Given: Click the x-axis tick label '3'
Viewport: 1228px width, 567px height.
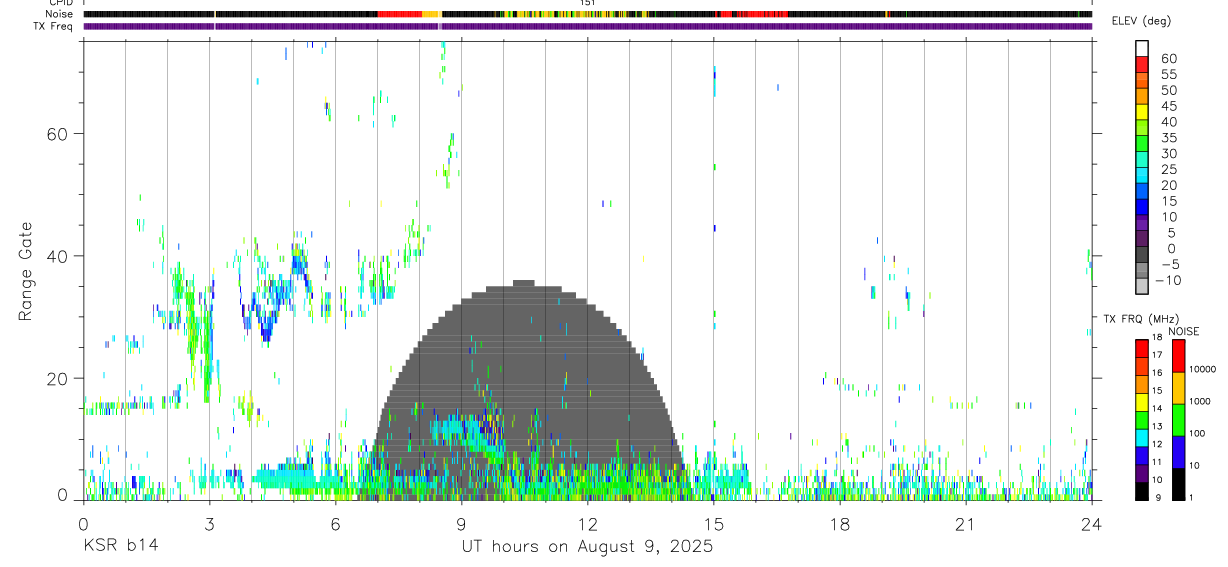Looking at the screenshot, I should pyautogui.click(x=209, y=524).
